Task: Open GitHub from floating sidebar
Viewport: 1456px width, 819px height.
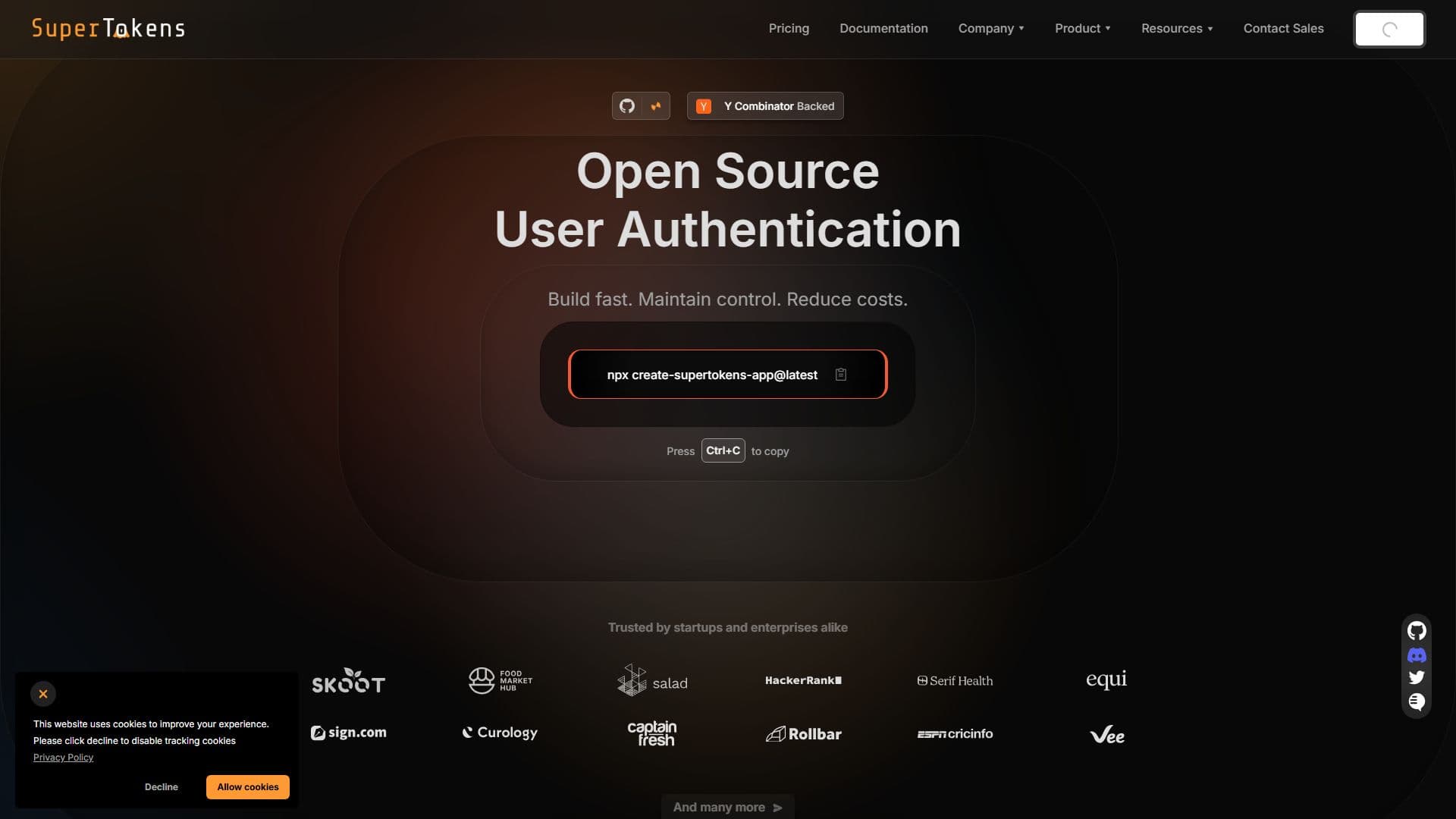Action: pyautogui.click(x=1417, y=631)
